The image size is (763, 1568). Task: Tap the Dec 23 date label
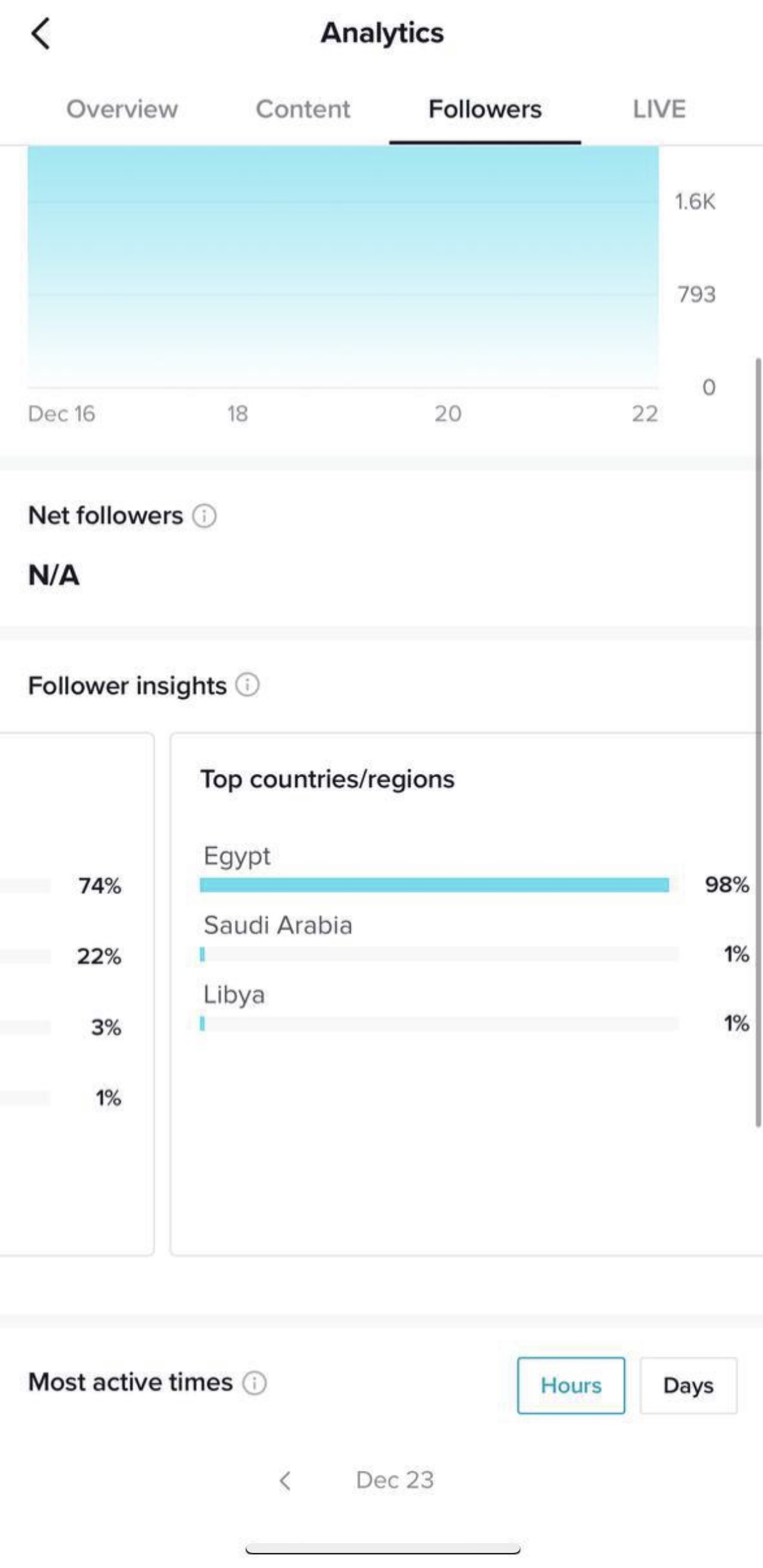(395, 1480)
